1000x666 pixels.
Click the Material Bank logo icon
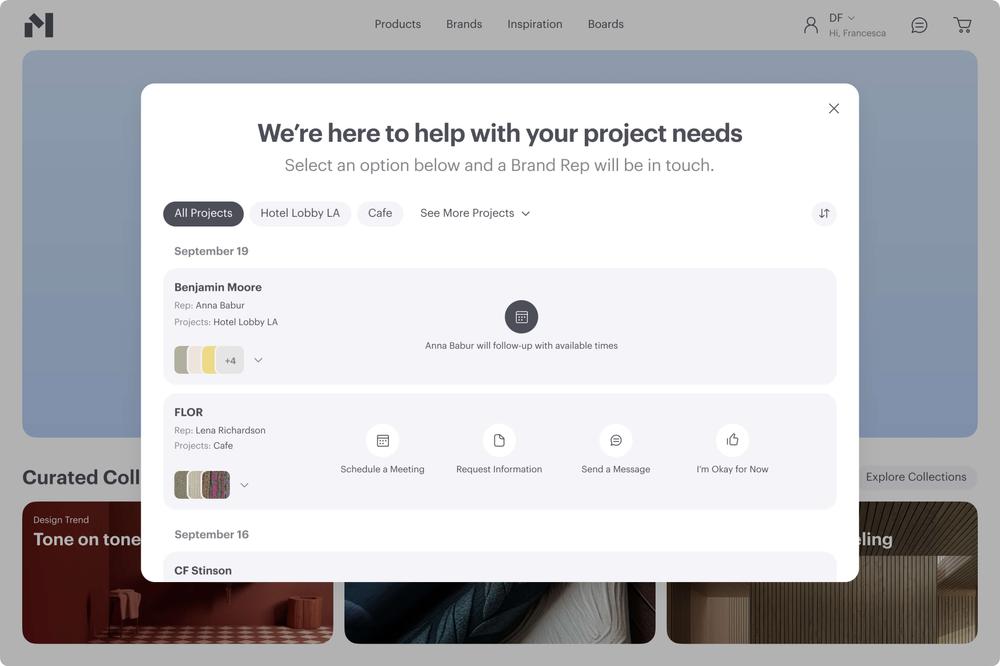click(x=39, y=25)
